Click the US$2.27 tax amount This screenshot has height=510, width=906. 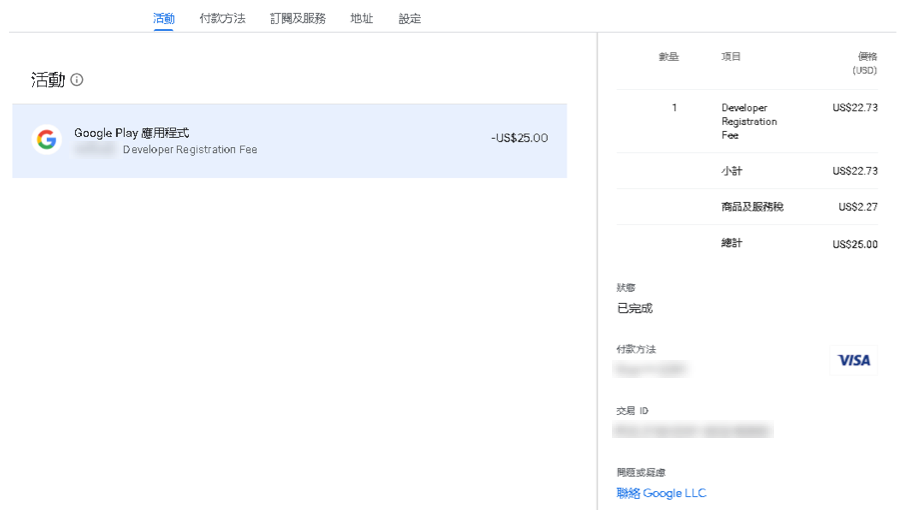(x=858, y=207)
